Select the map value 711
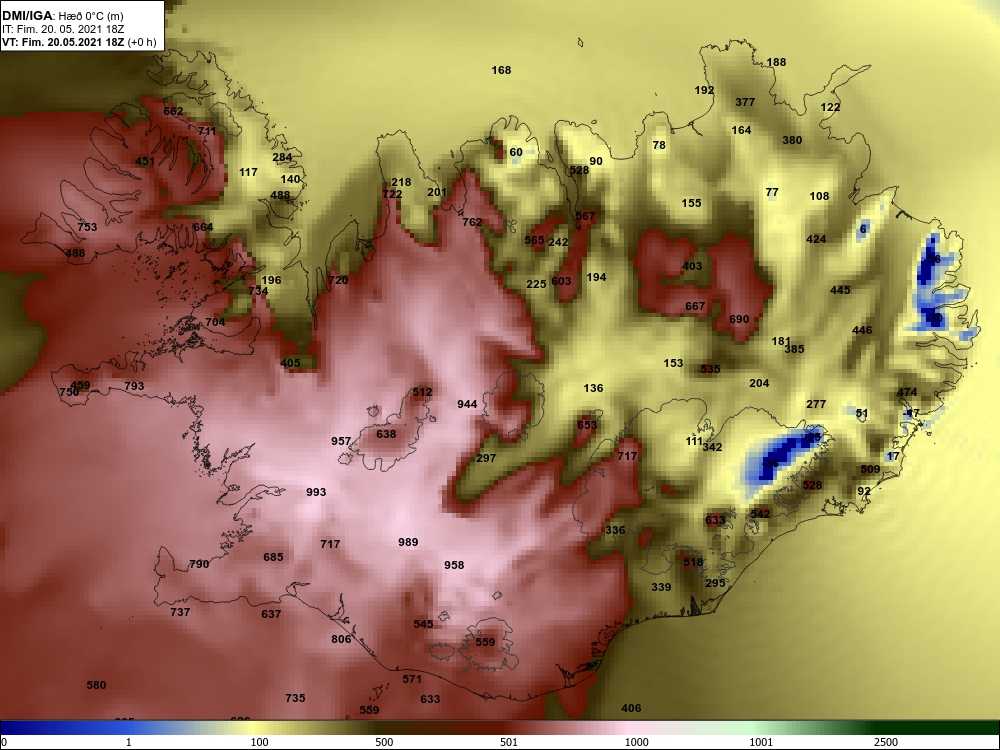Image resolution: width=1000 pixels, height=750 pixels. [207, 131]
